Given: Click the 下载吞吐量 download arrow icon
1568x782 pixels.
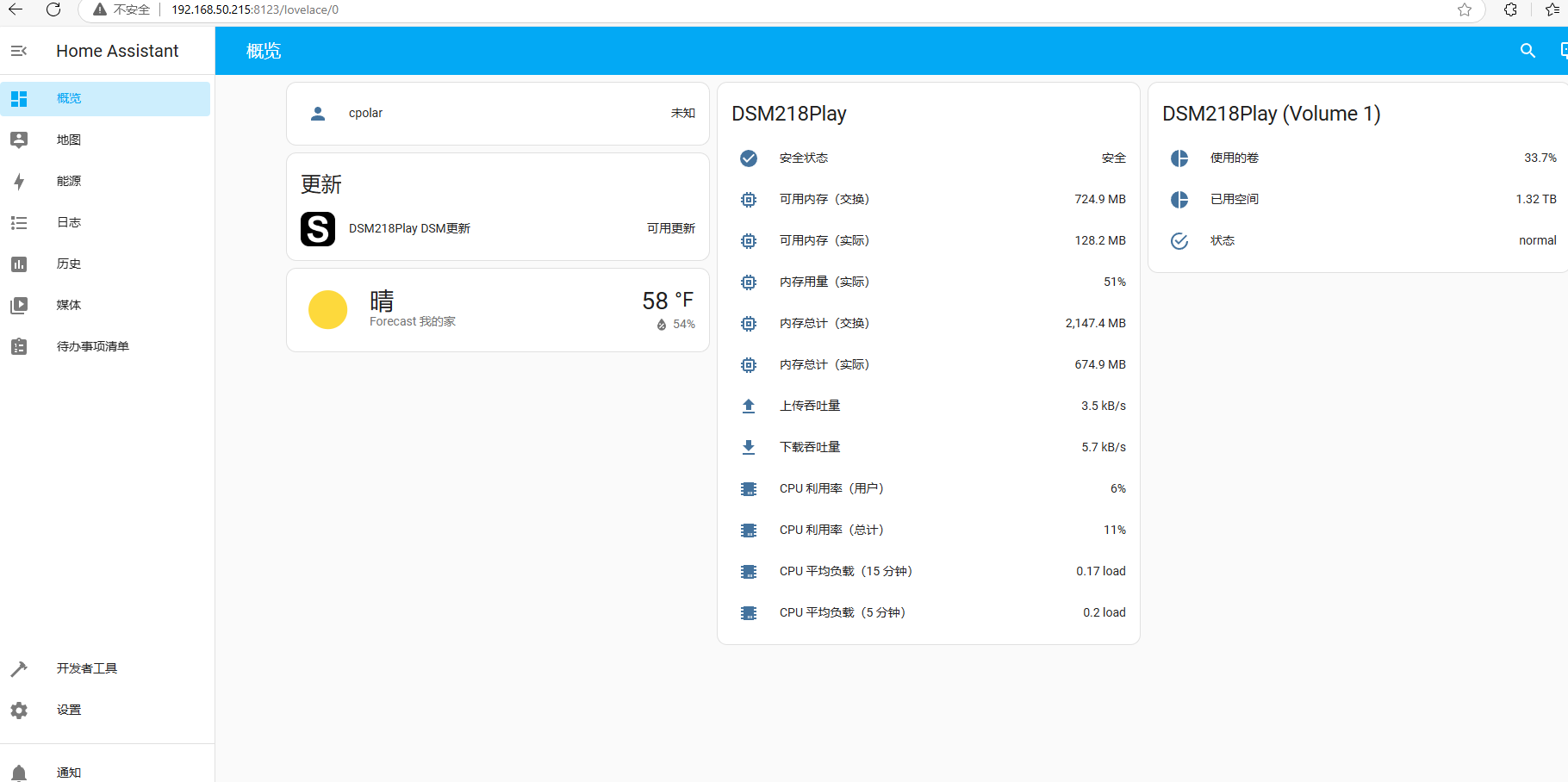Looking at the screenshot, I should click(x=749, y=448).
